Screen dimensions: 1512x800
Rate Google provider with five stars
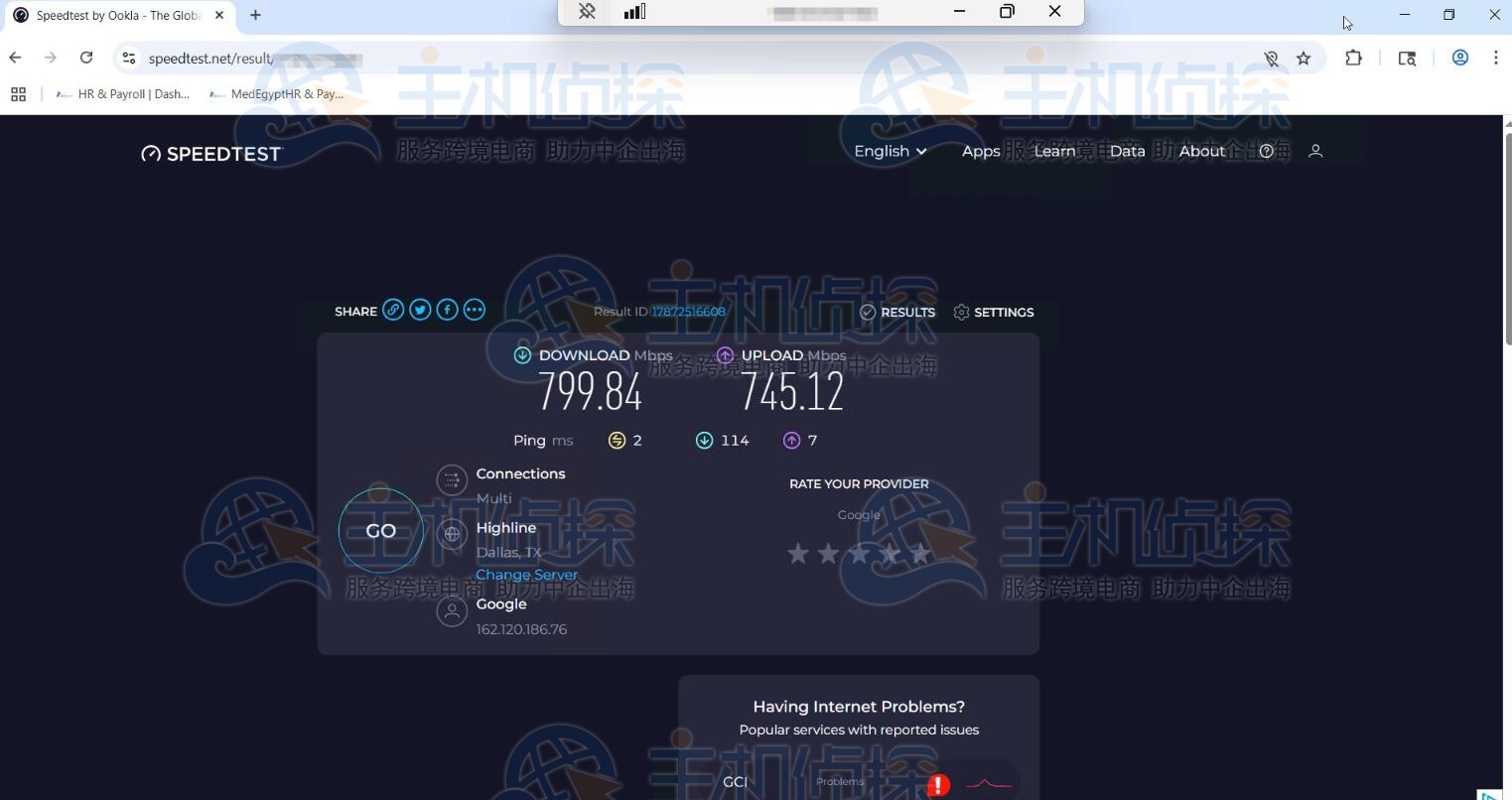(x=919, y=553)
